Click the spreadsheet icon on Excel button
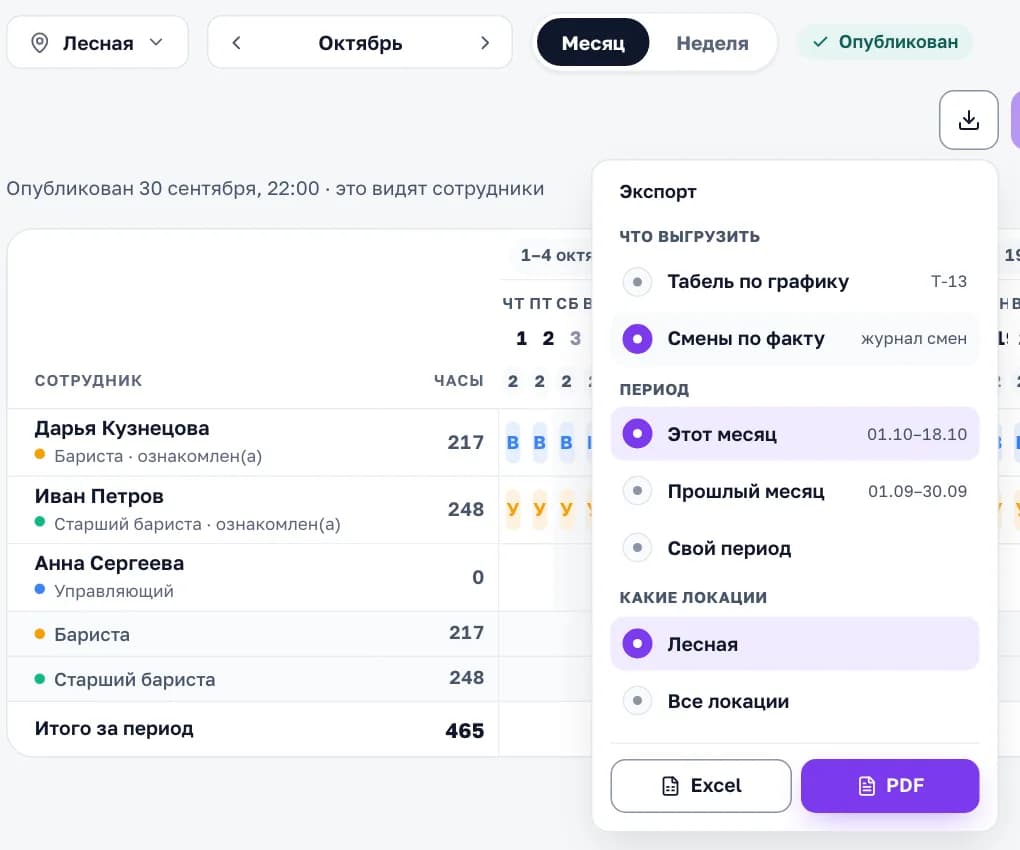This screenshot has height=850, width=1020. click(670, 786)
